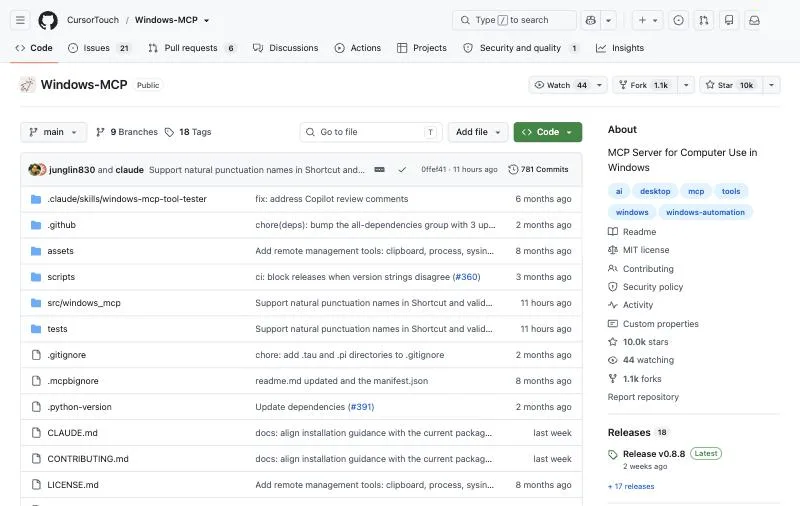Expand the commit message ellipsis icon
This screenshot has width=800, height=506.
tap(379, 169)
